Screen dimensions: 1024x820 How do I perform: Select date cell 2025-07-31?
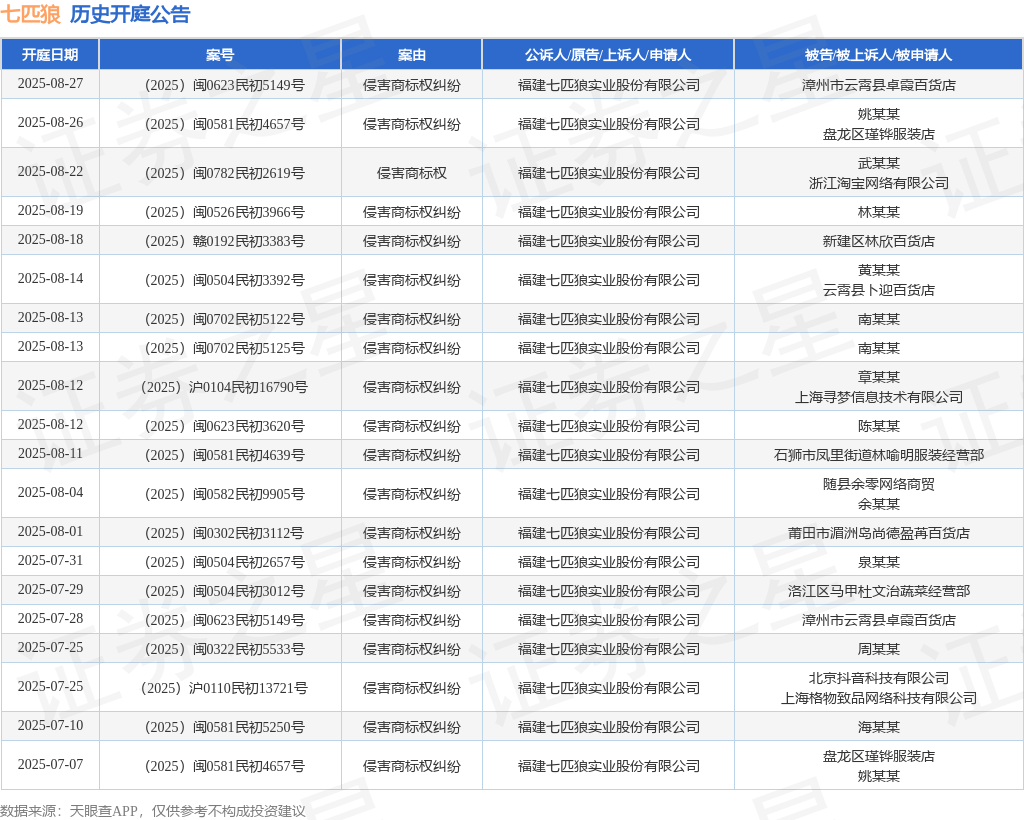click(x=50, y=561)
